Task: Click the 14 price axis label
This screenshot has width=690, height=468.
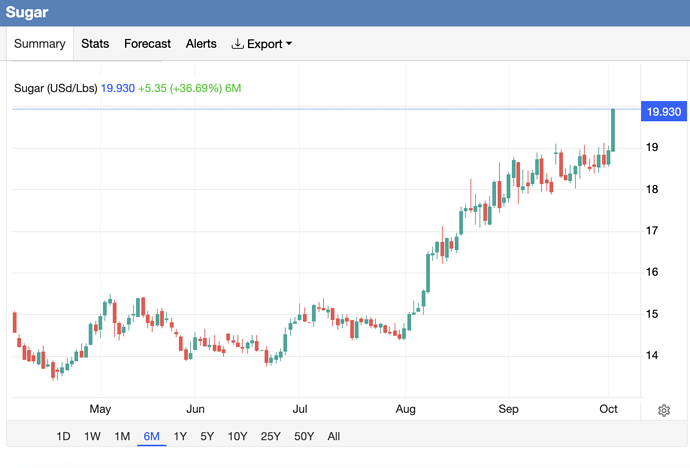Action: pyautogui.click(x=652, y=355)
